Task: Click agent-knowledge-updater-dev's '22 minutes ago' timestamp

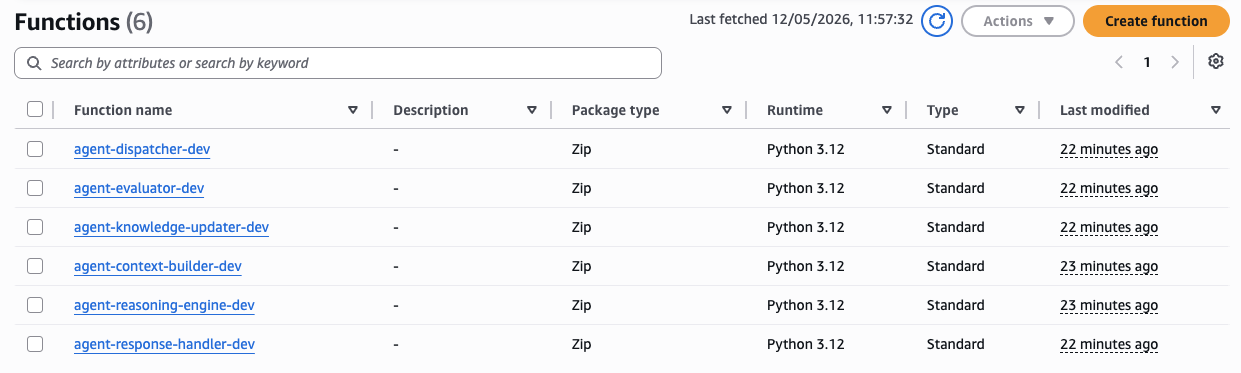Action: point(1109,227)
